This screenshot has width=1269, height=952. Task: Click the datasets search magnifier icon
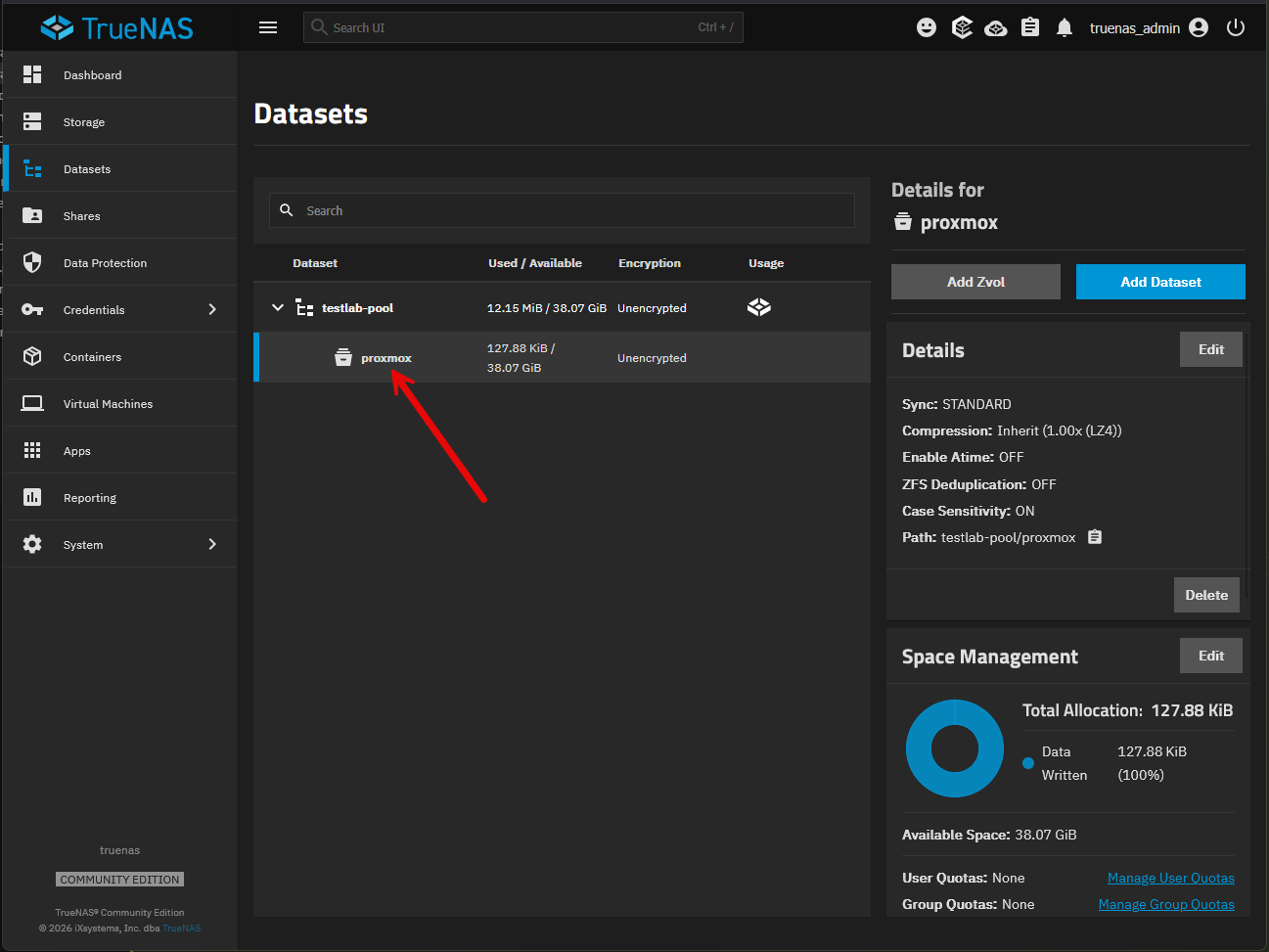287,210
